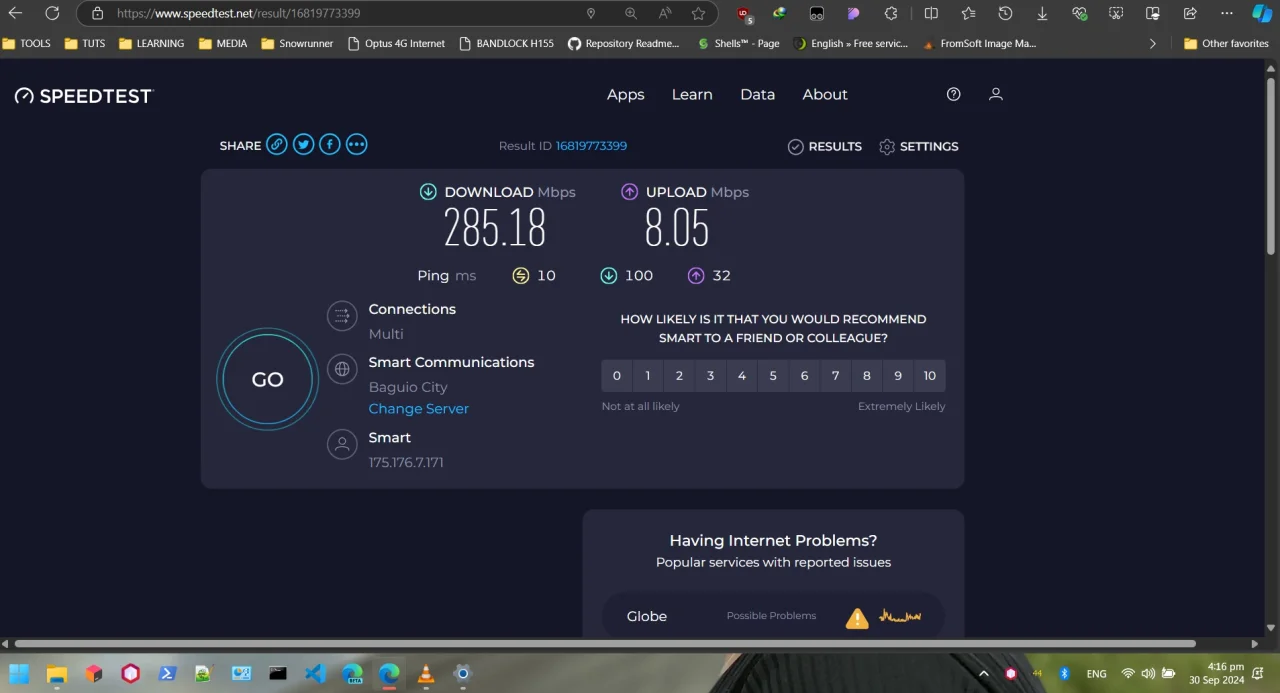Viewport: 1280px width, 693px height.
Task: Click the Speedtest logo
Action: pos(84,96)
